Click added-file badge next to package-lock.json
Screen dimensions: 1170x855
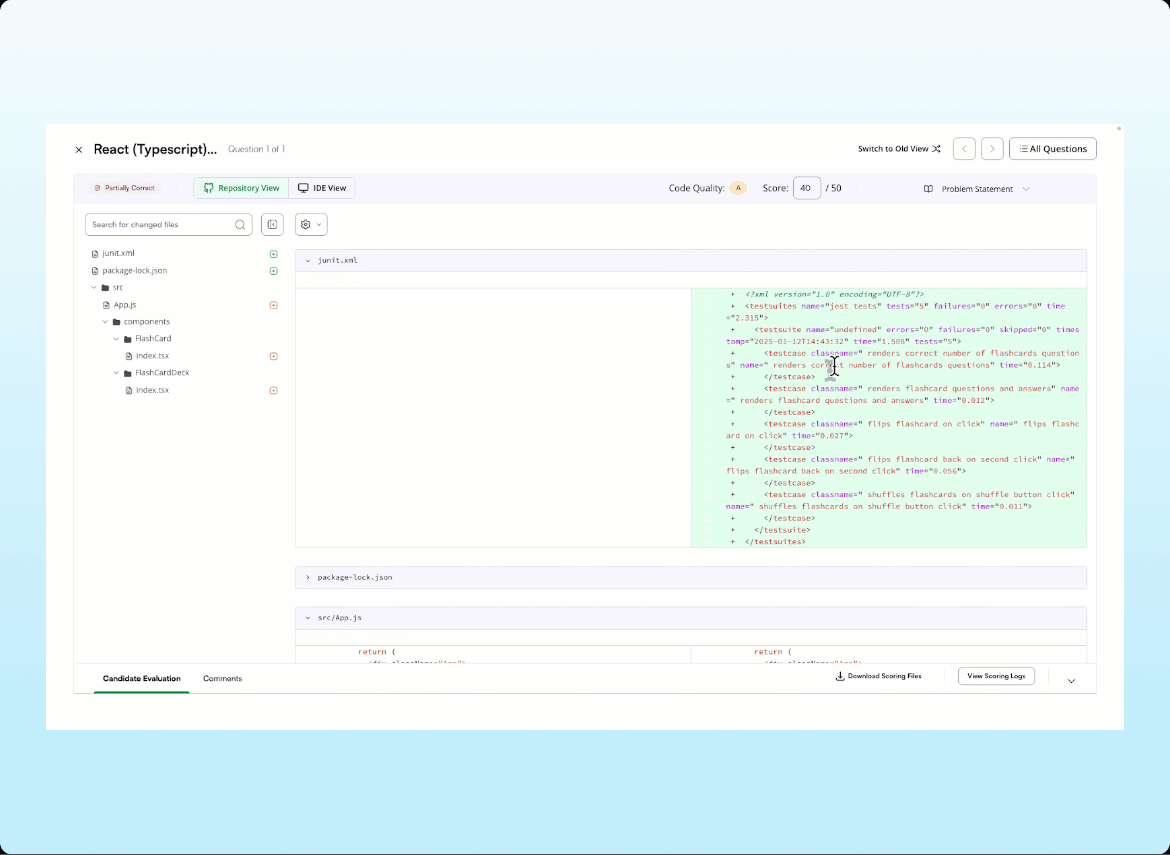point(274,271)
